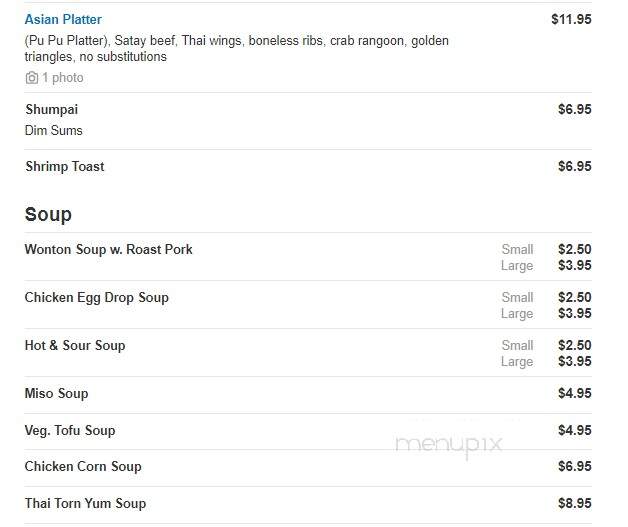
Task: Click the menupix watermark logo
Action: click(449, 445)
